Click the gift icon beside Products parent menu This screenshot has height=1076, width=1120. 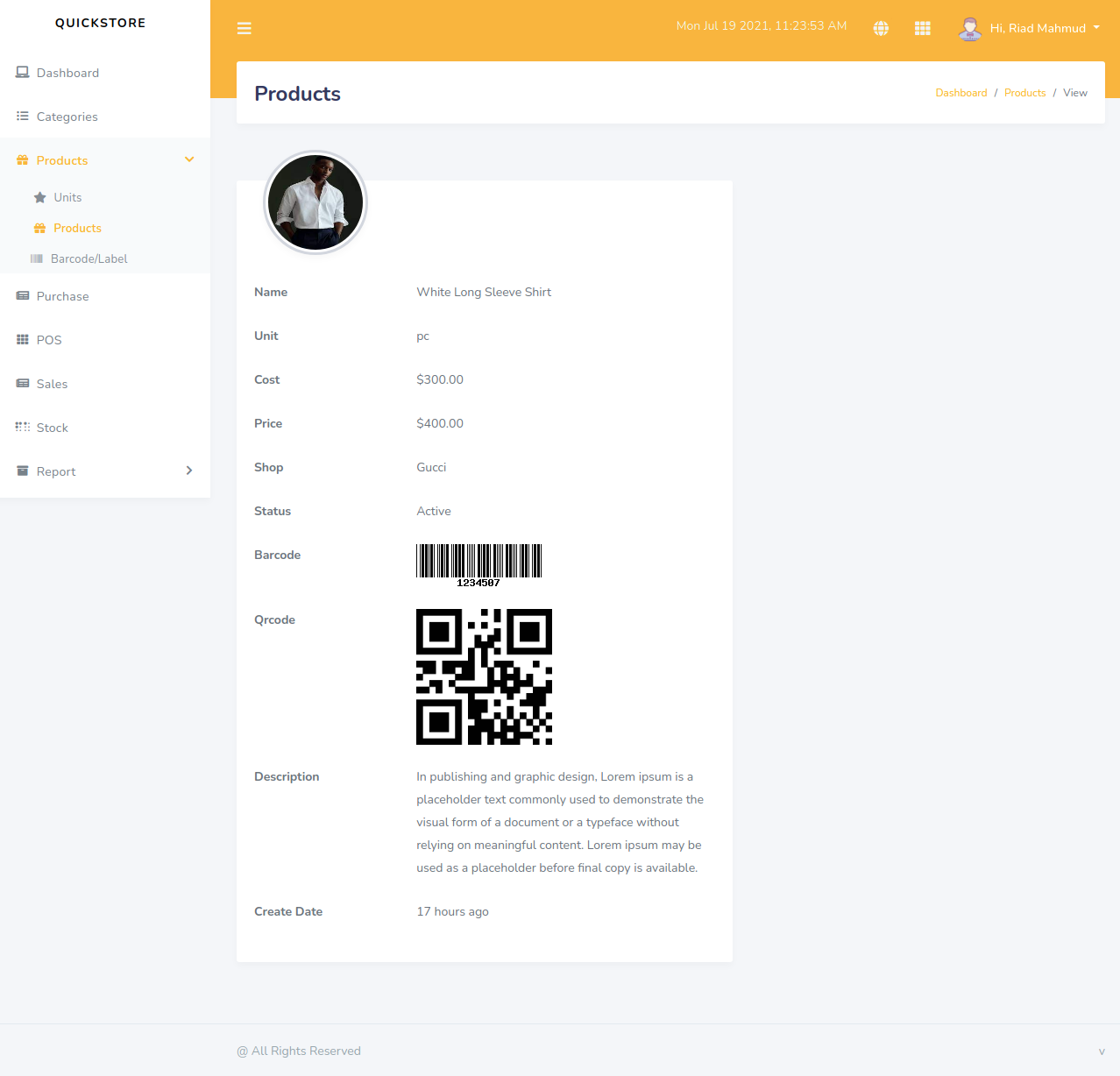[x=23, y=160]
